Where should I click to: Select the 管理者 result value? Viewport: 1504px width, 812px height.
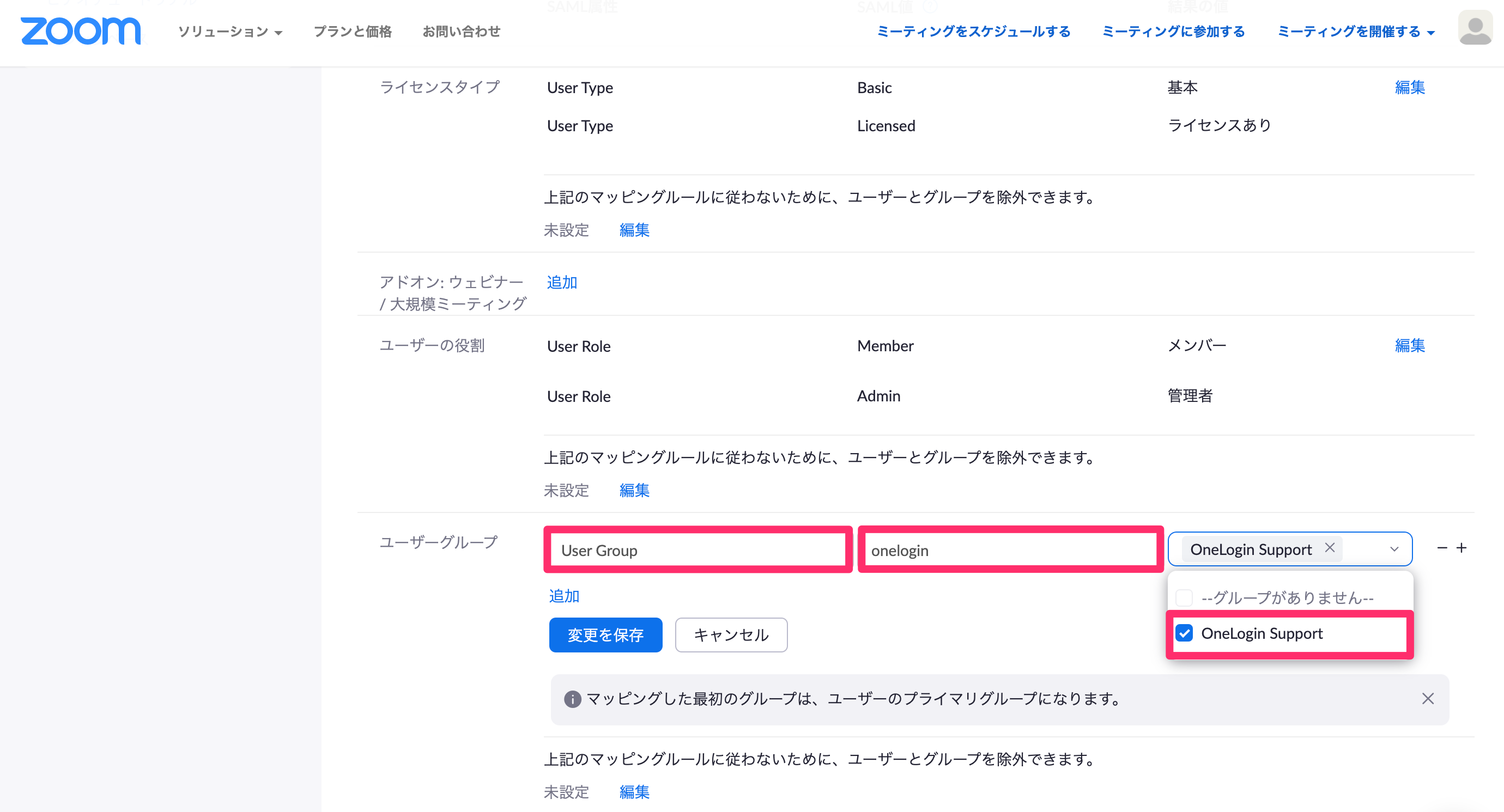[1190, 396]
